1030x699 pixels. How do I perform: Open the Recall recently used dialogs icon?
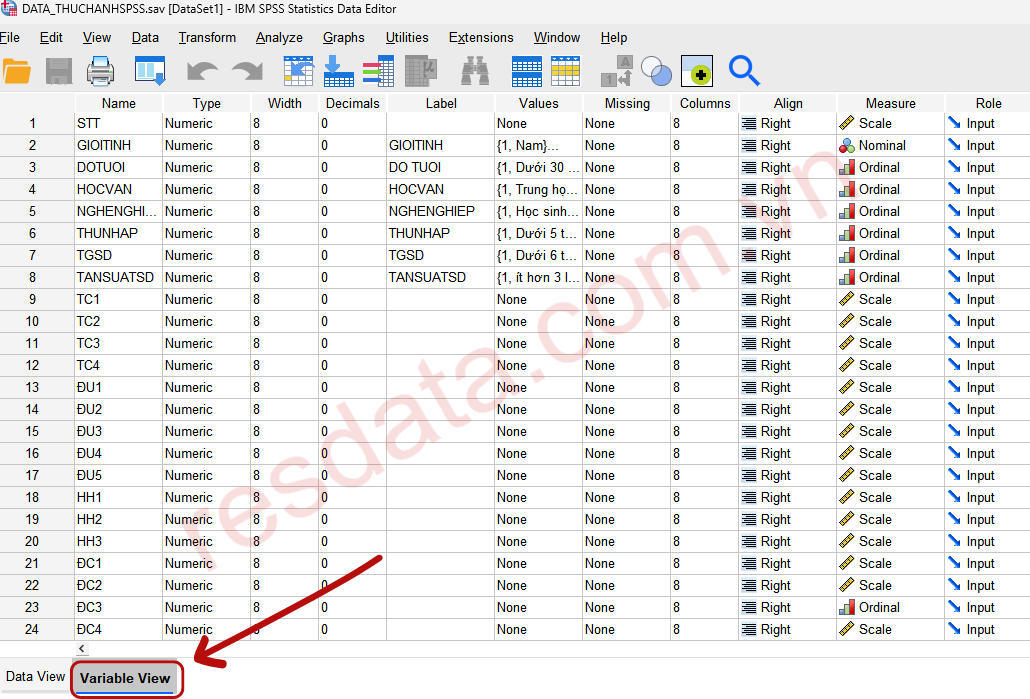[x=150, y=71]
